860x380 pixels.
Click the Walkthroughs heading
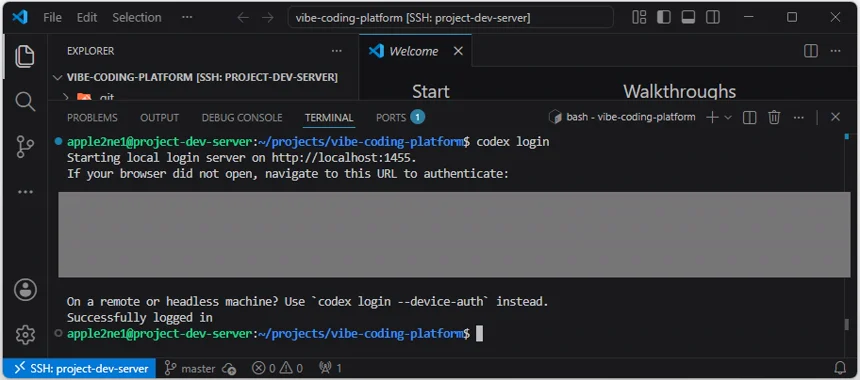679,91
